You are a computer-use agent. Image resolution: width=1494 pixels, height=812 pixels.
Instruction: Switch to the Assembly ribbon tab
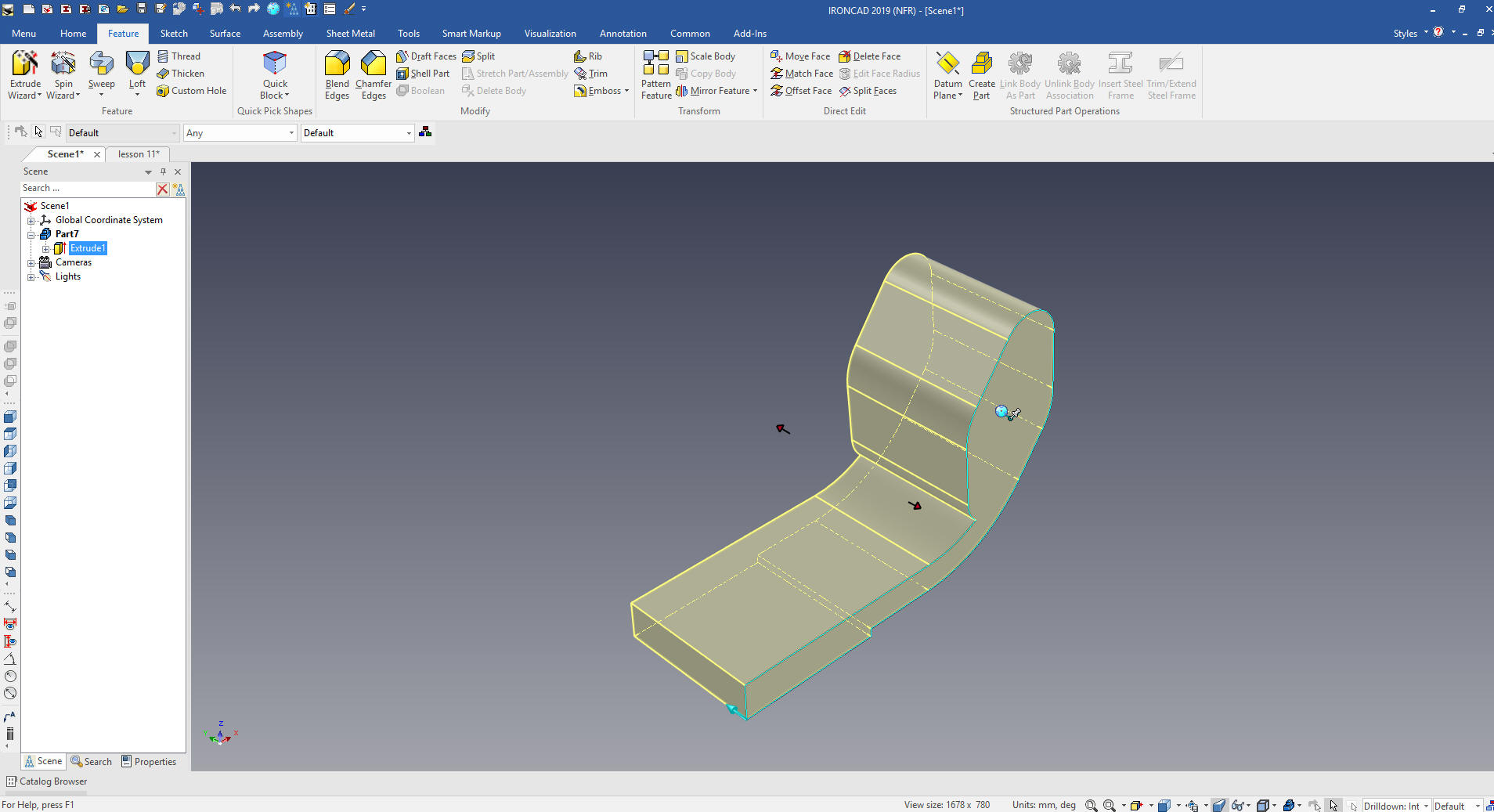(x=283, y=34)
